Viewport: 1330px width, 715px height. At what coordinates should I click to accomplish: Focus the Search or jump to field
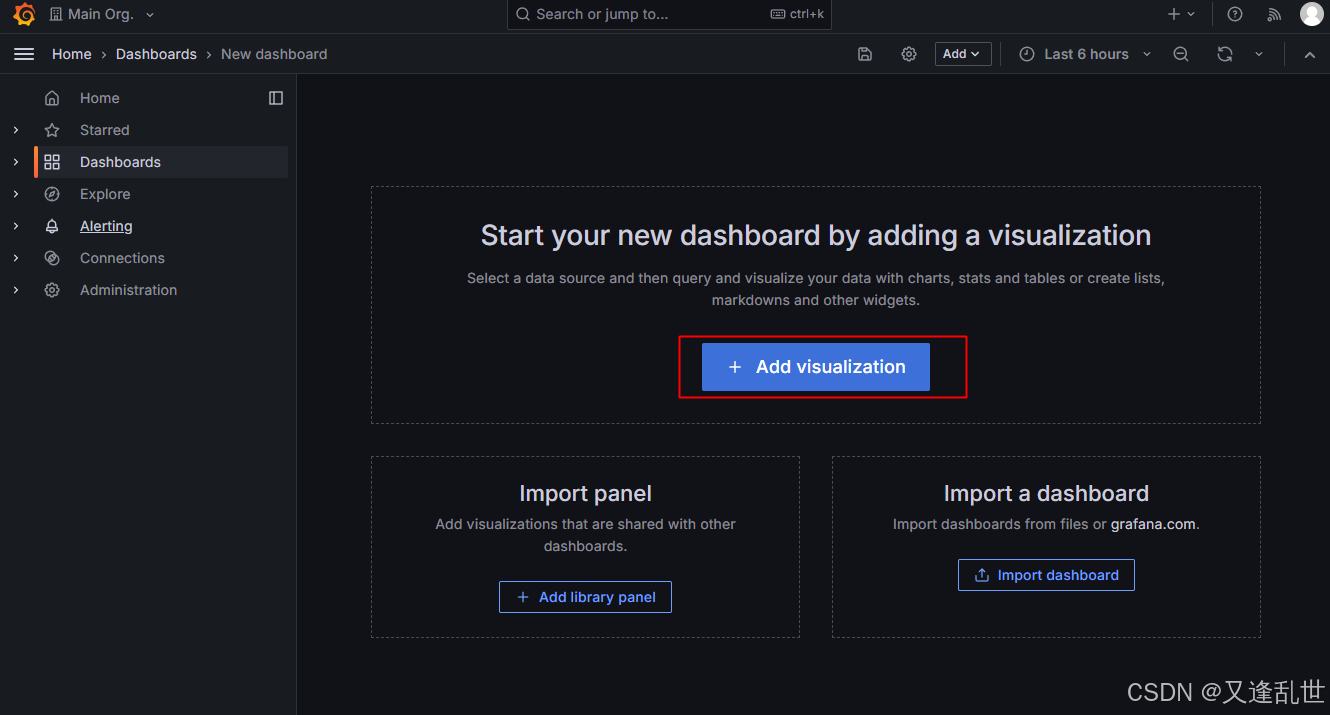coord(669,14)
